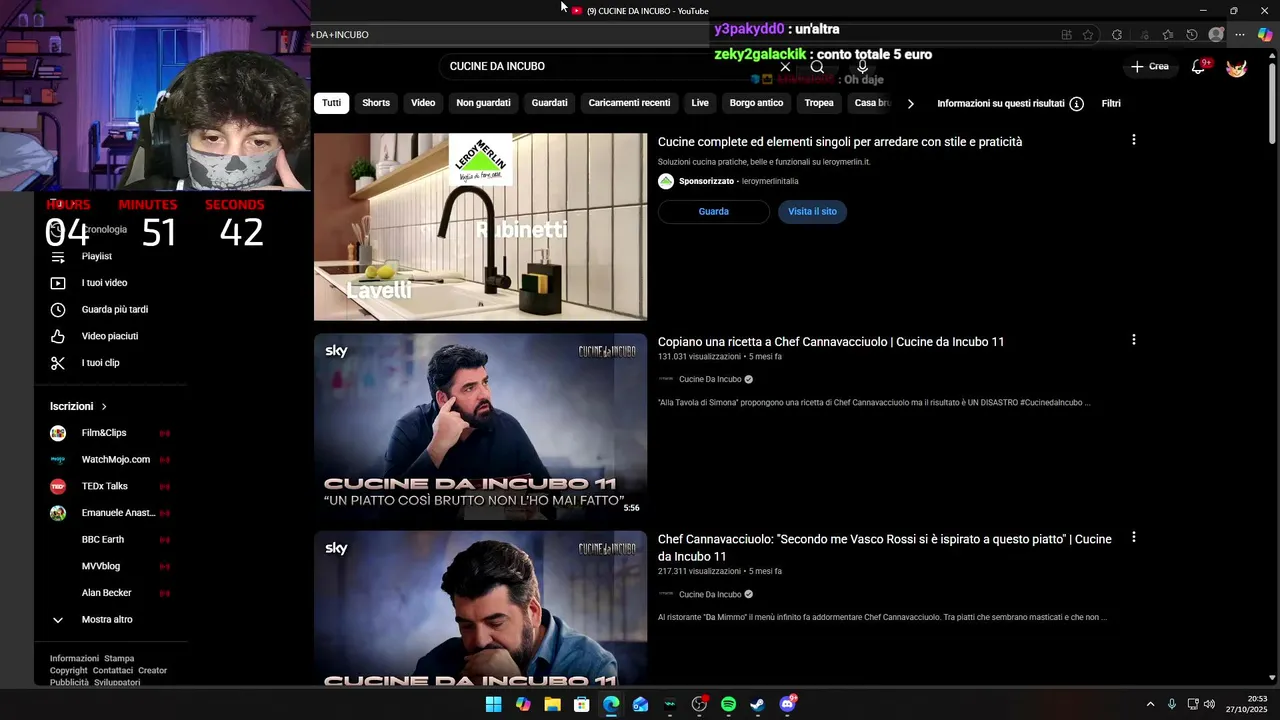Click the info icon beside Informazioni su questi risultati
The height and width of the screenshot is (720, 1280).
click(x=1076, y=104)
